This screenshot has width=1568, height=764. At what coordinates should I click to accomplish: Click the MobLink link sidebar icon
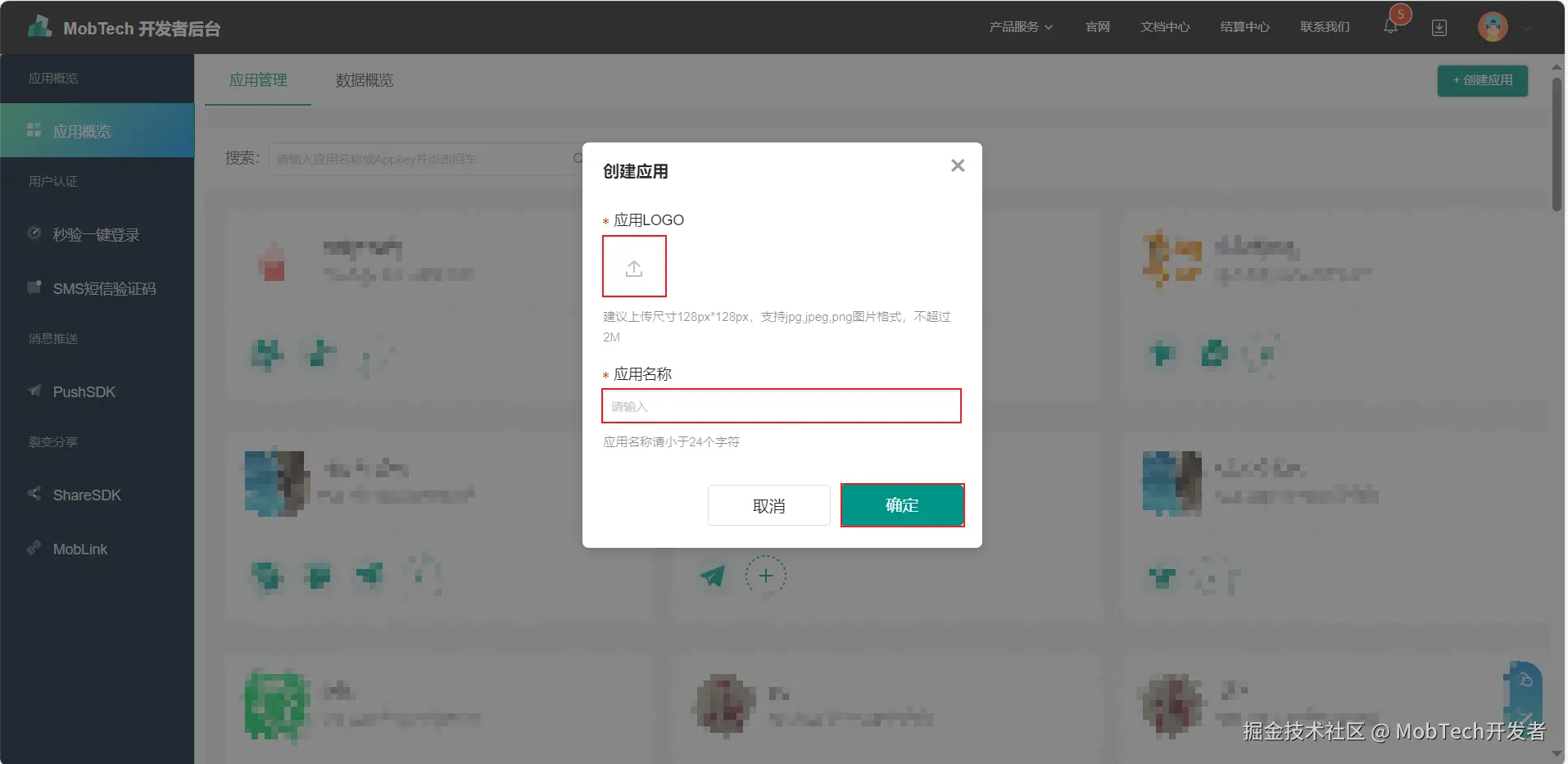(x=34, y=548)
